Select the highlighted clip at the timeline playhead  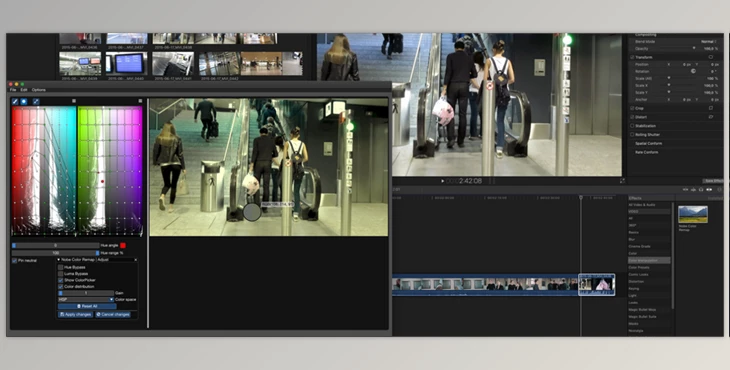(596, 285)
